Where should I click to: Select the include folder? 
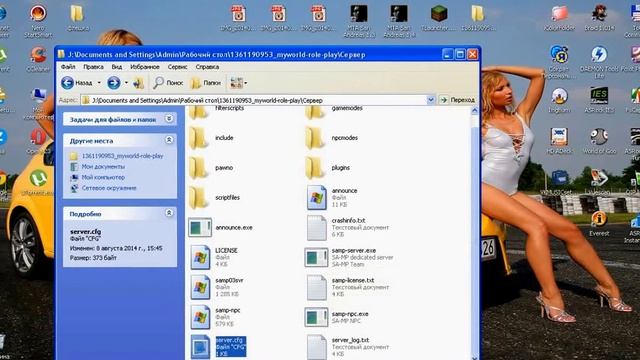(x=211, y=138)
